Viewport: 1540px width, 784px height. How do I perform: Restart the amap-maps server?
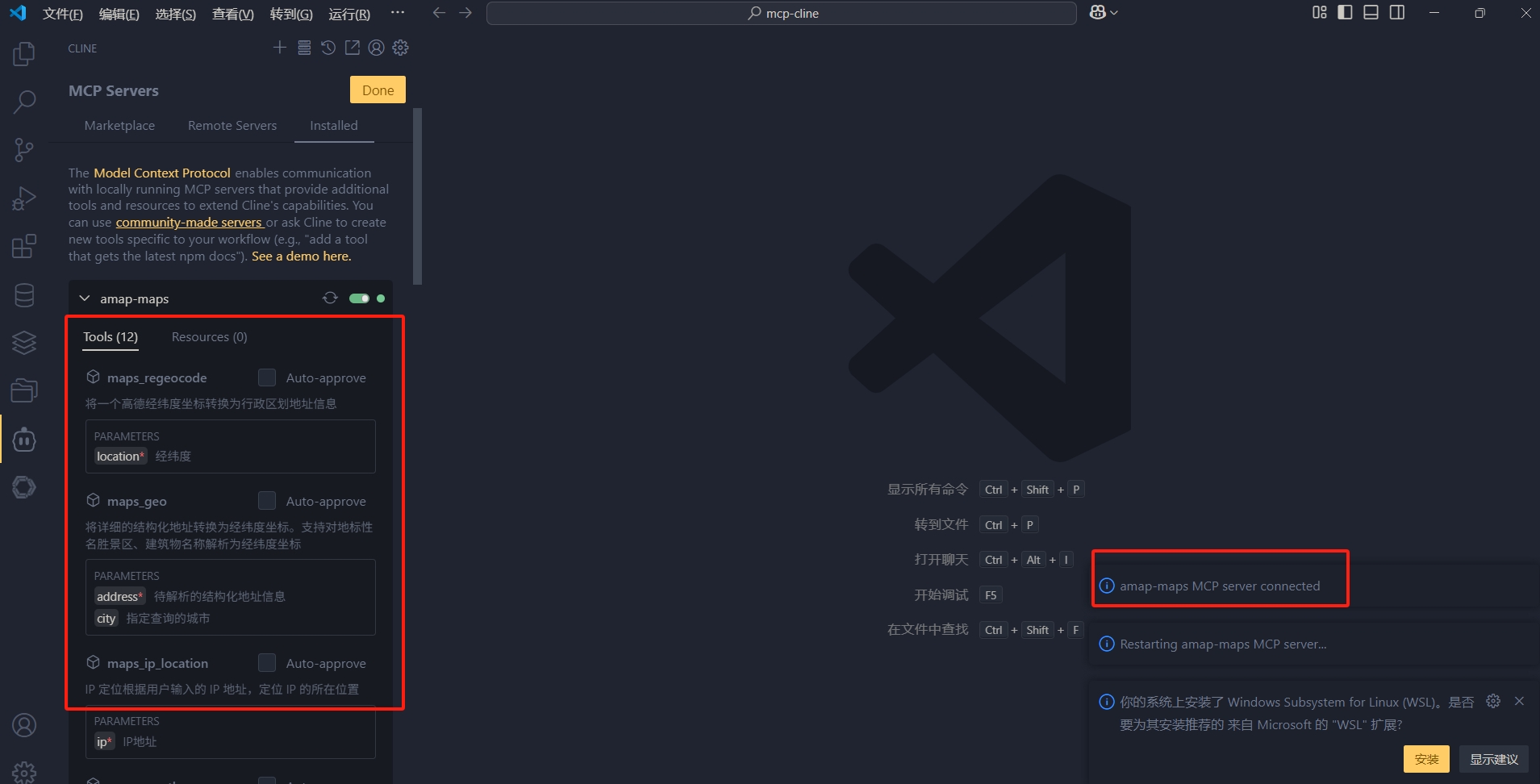330,298
